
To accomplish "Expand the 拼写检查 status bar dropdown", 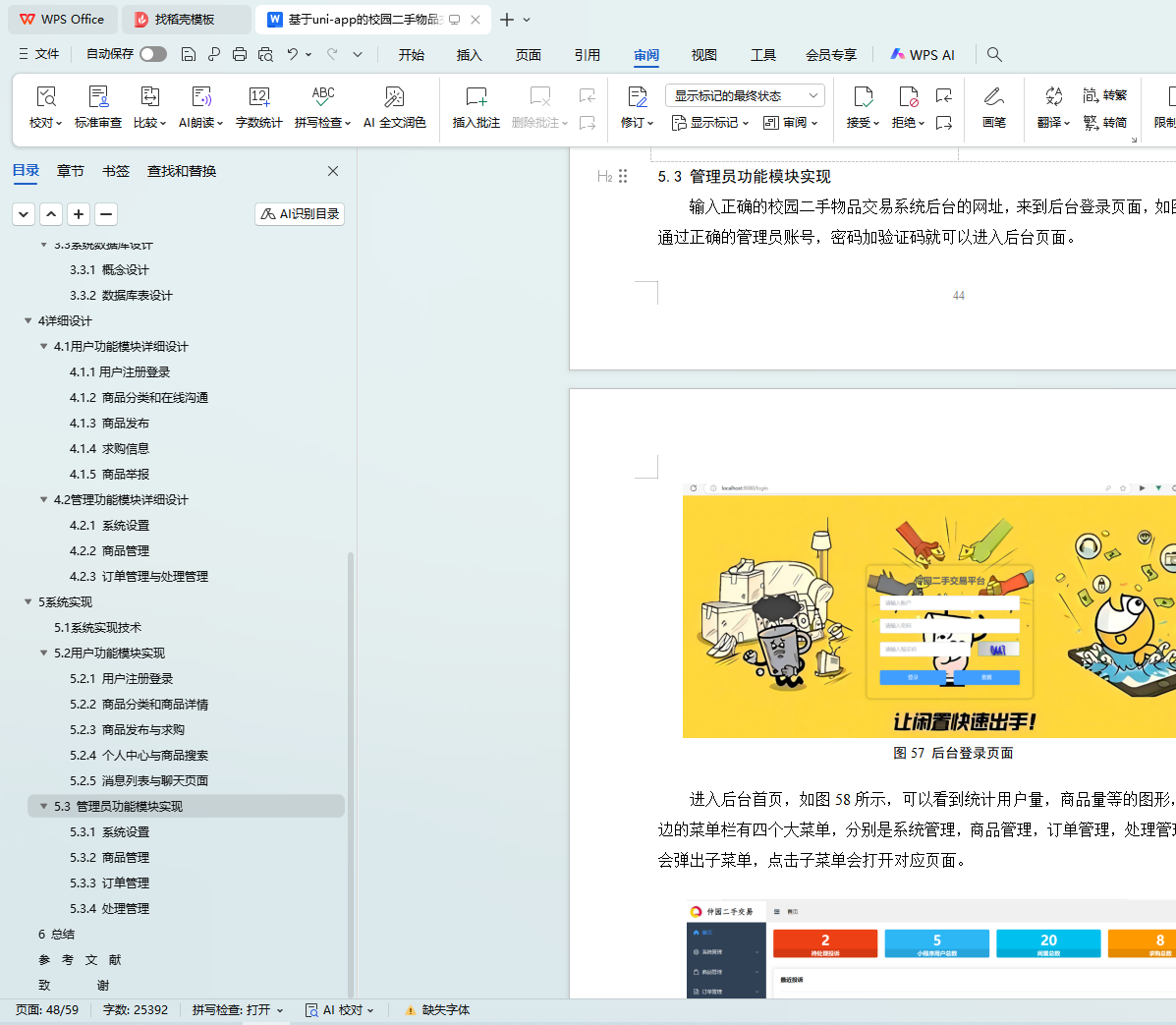I will click(x=280, y=1010).
